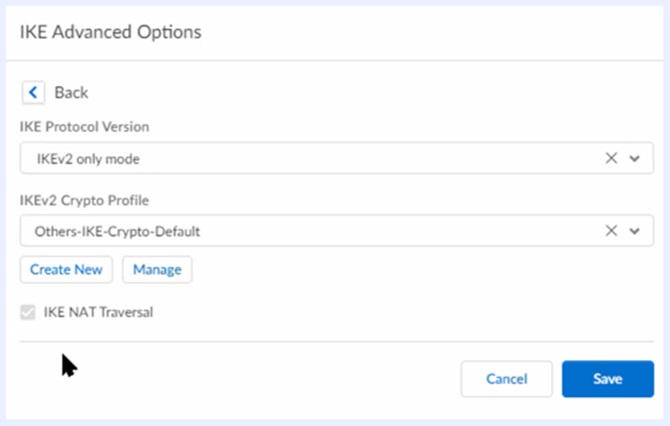Toggle the IKE NAT Traversal checkbox
Screen dimensions: 670x426
click(x=28, y=312)
